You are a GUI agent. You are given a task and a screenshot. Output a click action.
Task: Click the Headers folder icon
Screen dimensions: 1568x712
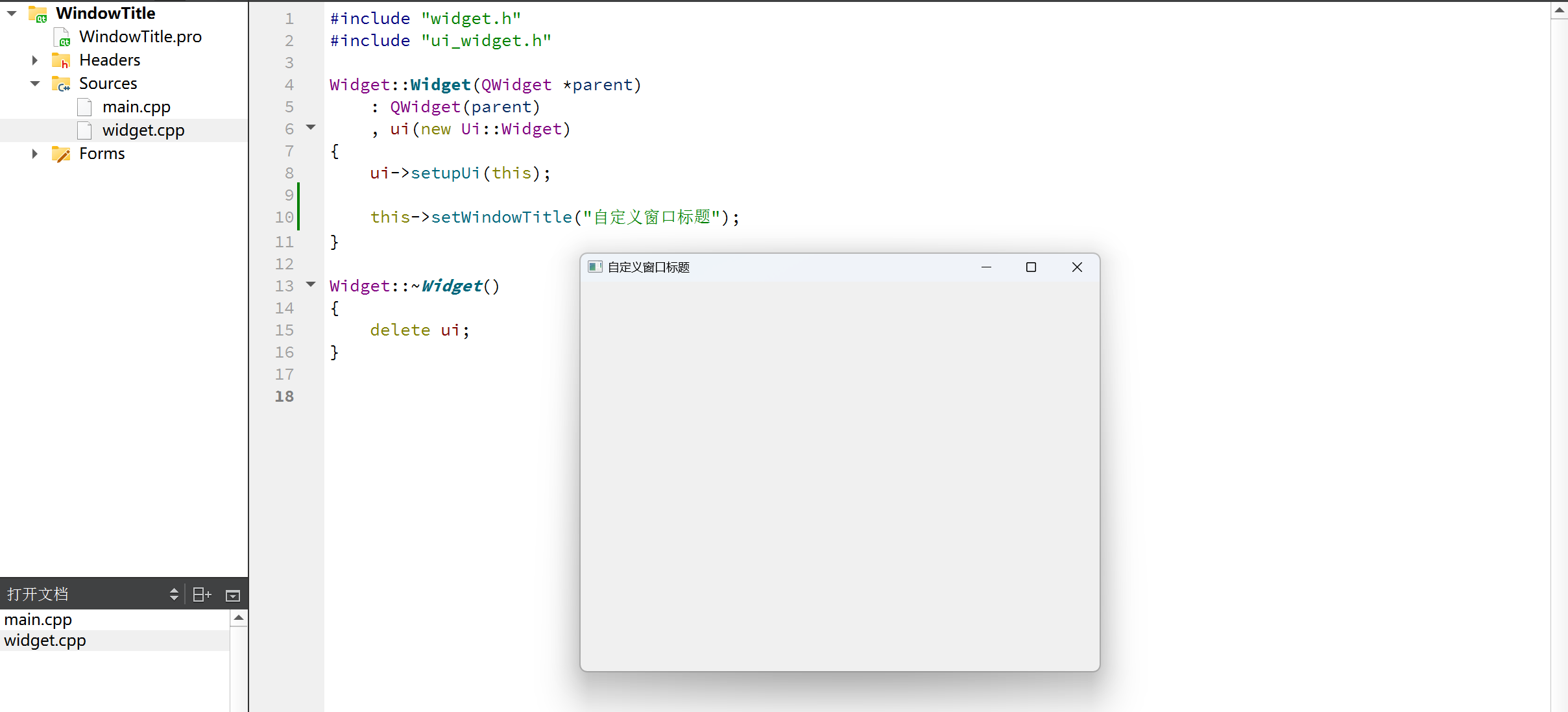click(61, 60)
